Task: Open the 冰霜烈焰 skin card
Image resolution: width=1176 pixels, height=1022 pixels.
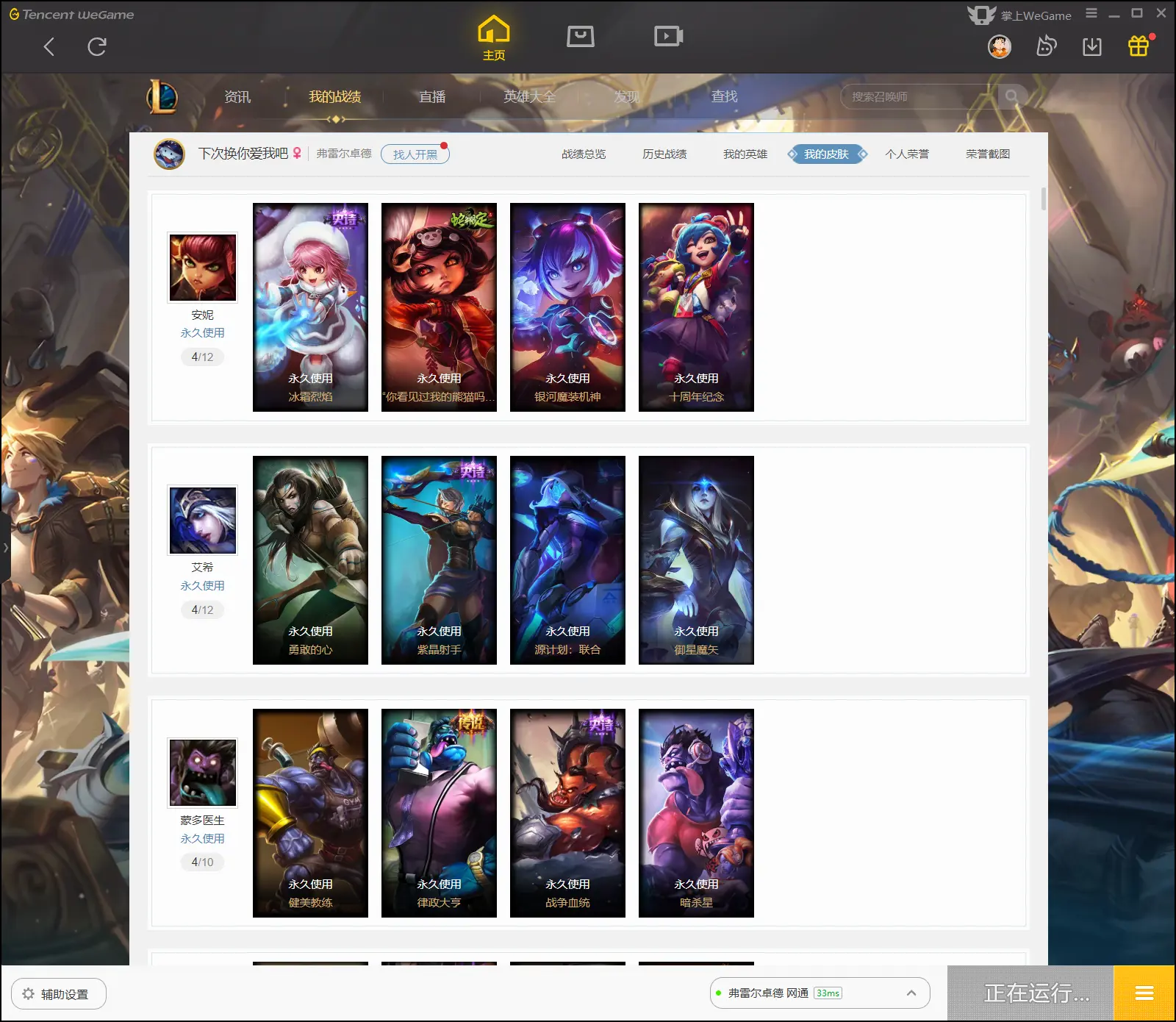Action: (310, 307)
